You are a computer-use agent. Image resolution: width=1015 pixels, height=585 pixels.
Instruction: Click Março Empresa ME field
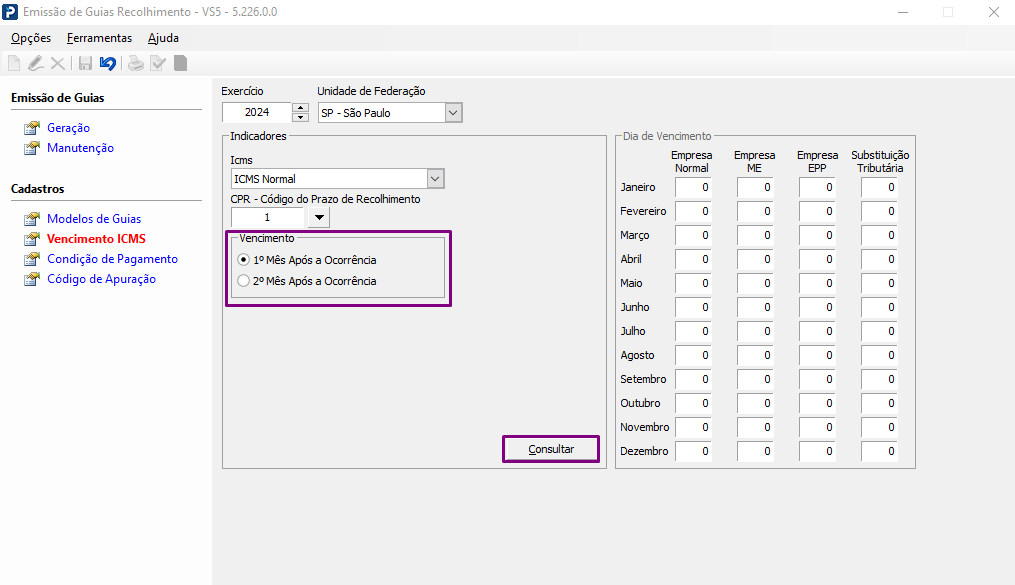point(755,236)
